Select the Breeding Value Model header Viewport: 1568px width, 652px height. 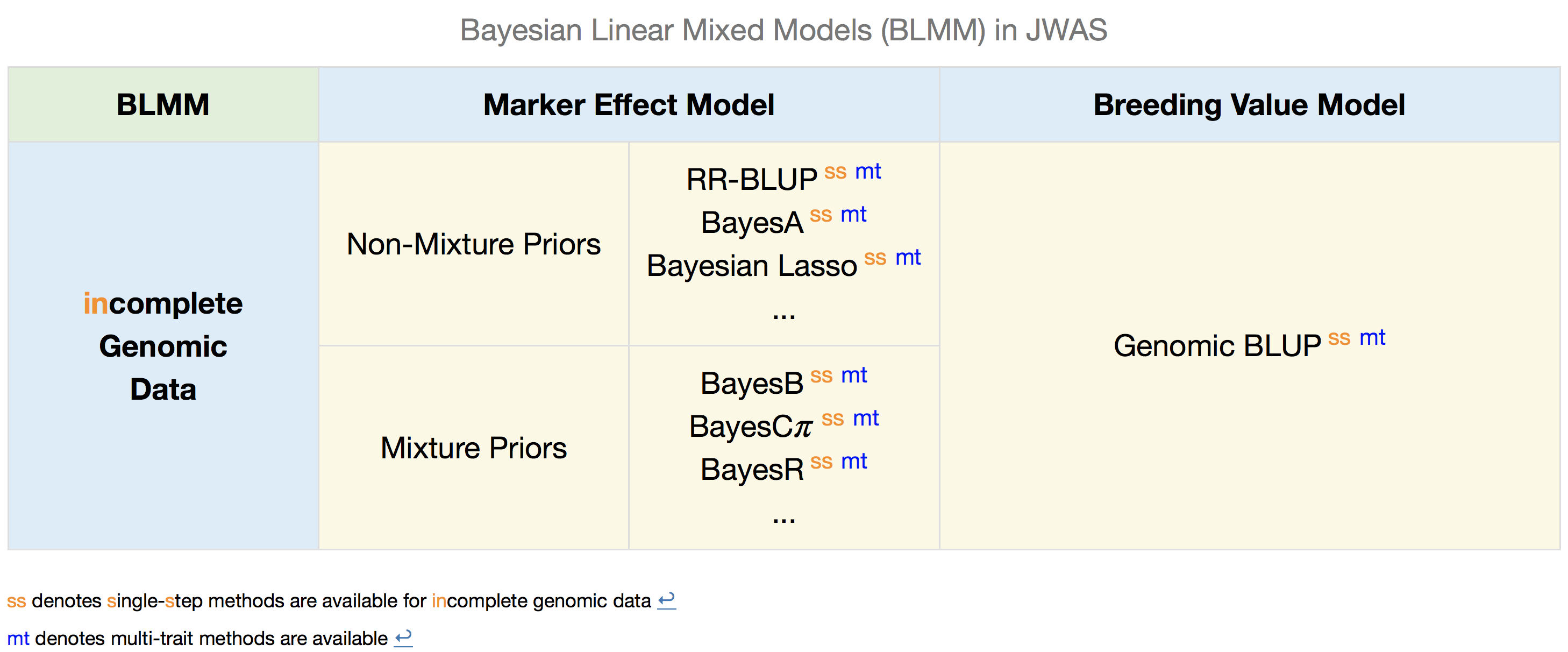[x=1250, y=105]
